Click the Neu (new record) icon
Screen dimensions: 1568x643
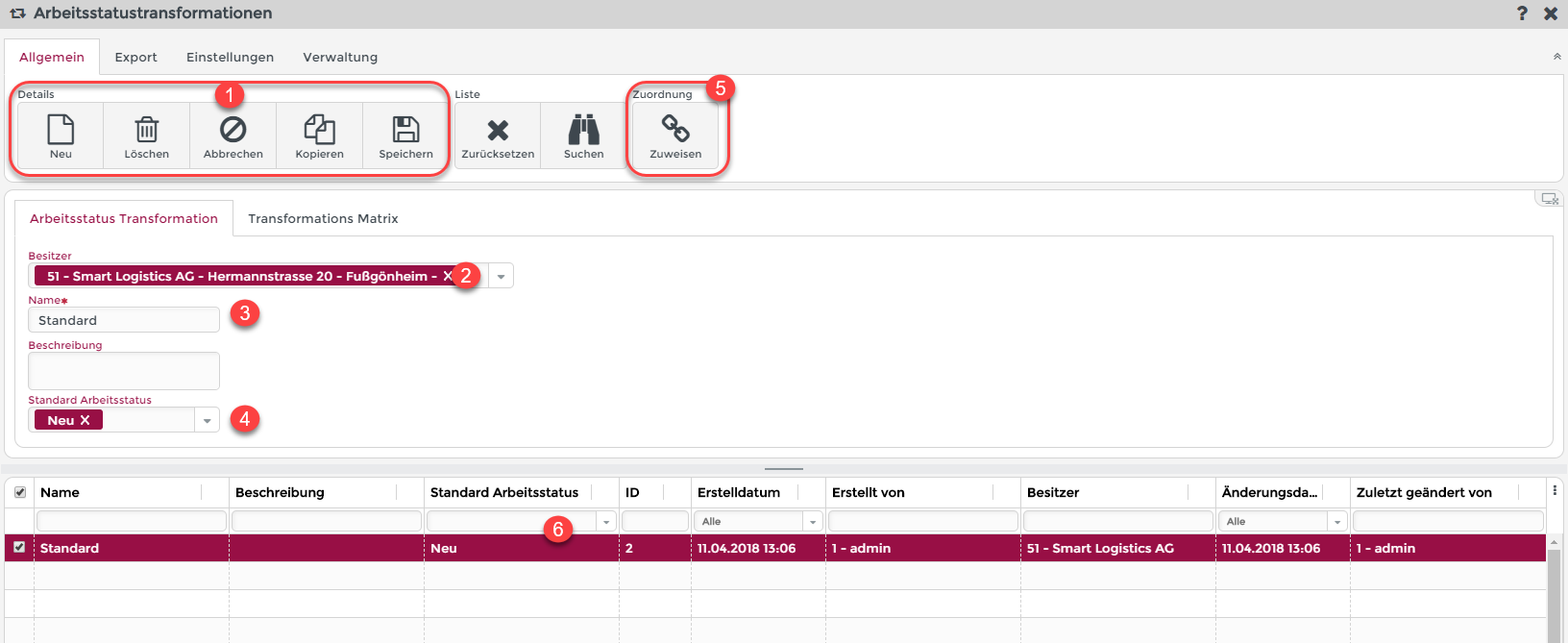tap(61, 130)
